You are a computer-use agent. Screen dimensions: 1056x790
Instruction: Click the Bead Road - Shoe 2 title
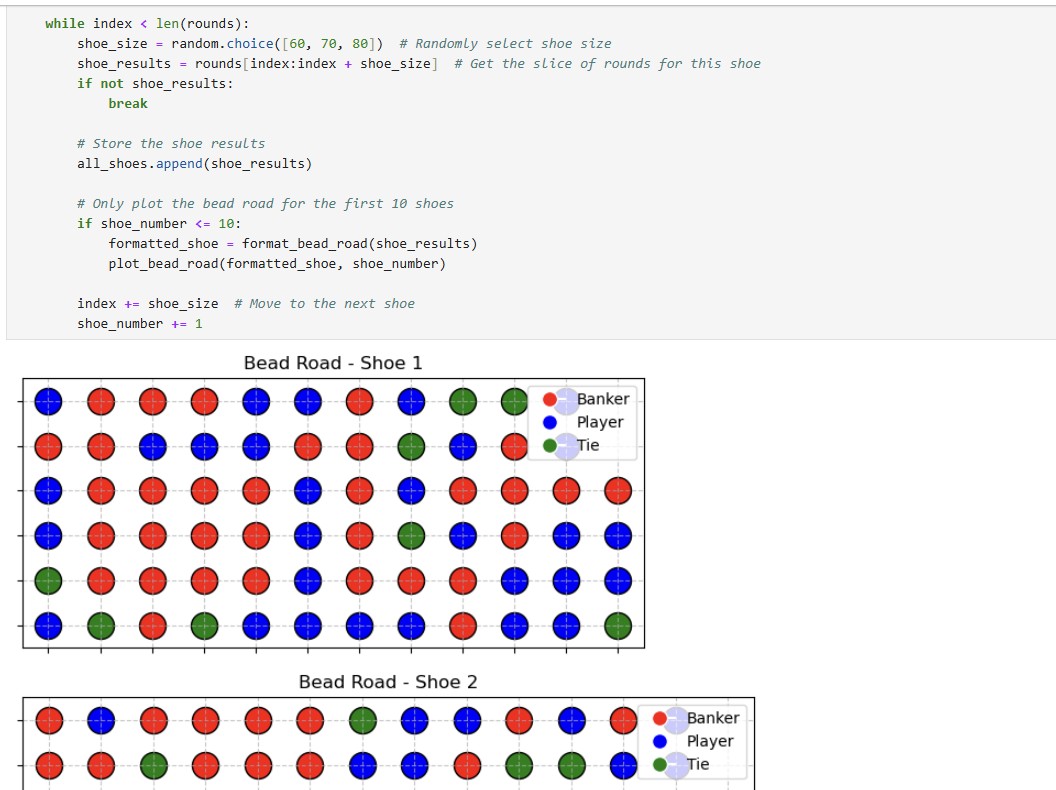[389, 682]
